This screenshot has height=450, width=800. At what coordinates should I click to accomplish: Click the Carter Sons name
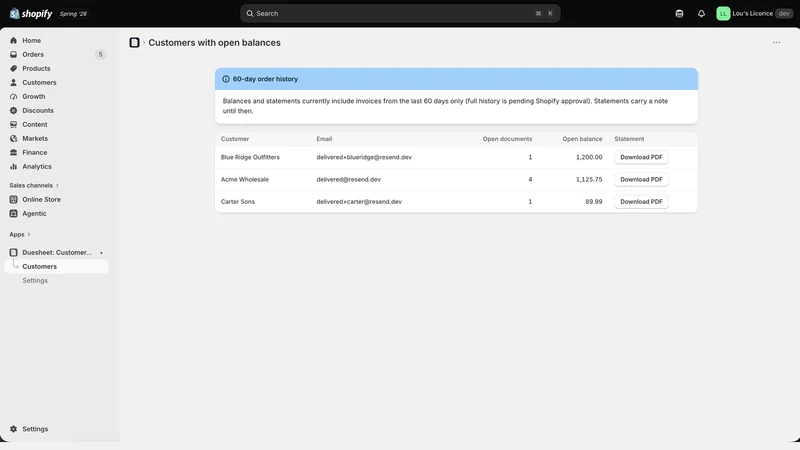237,202
